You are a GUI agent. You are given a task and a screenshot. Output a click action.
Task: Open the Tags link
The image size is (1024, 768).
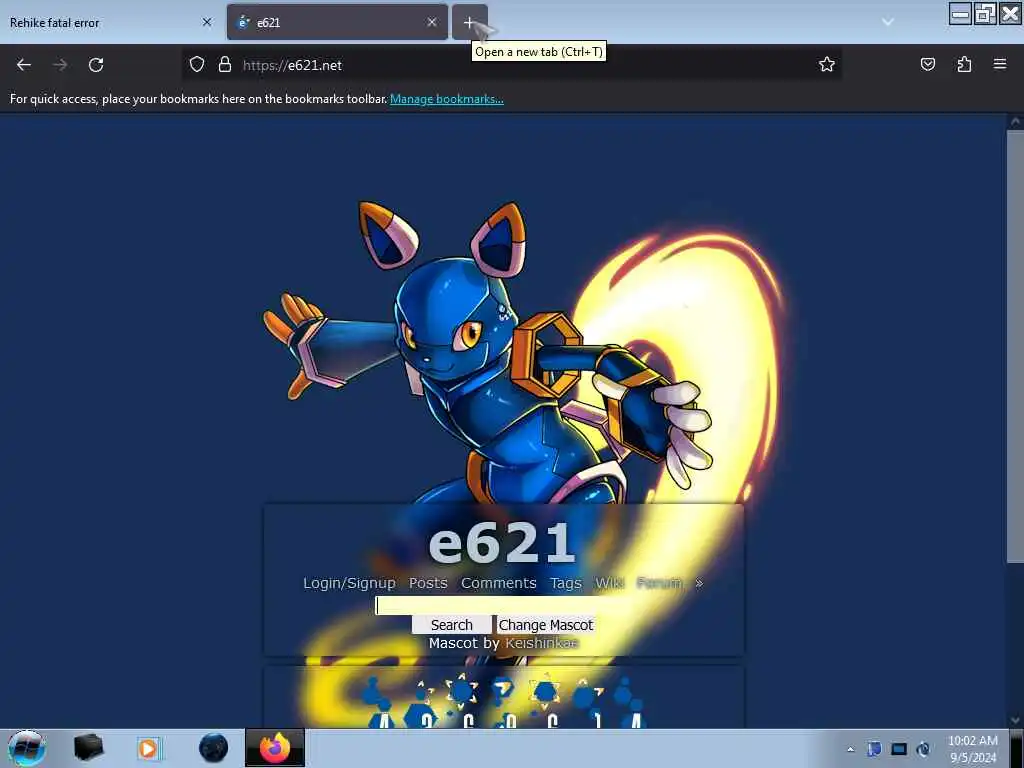(566, 583)
